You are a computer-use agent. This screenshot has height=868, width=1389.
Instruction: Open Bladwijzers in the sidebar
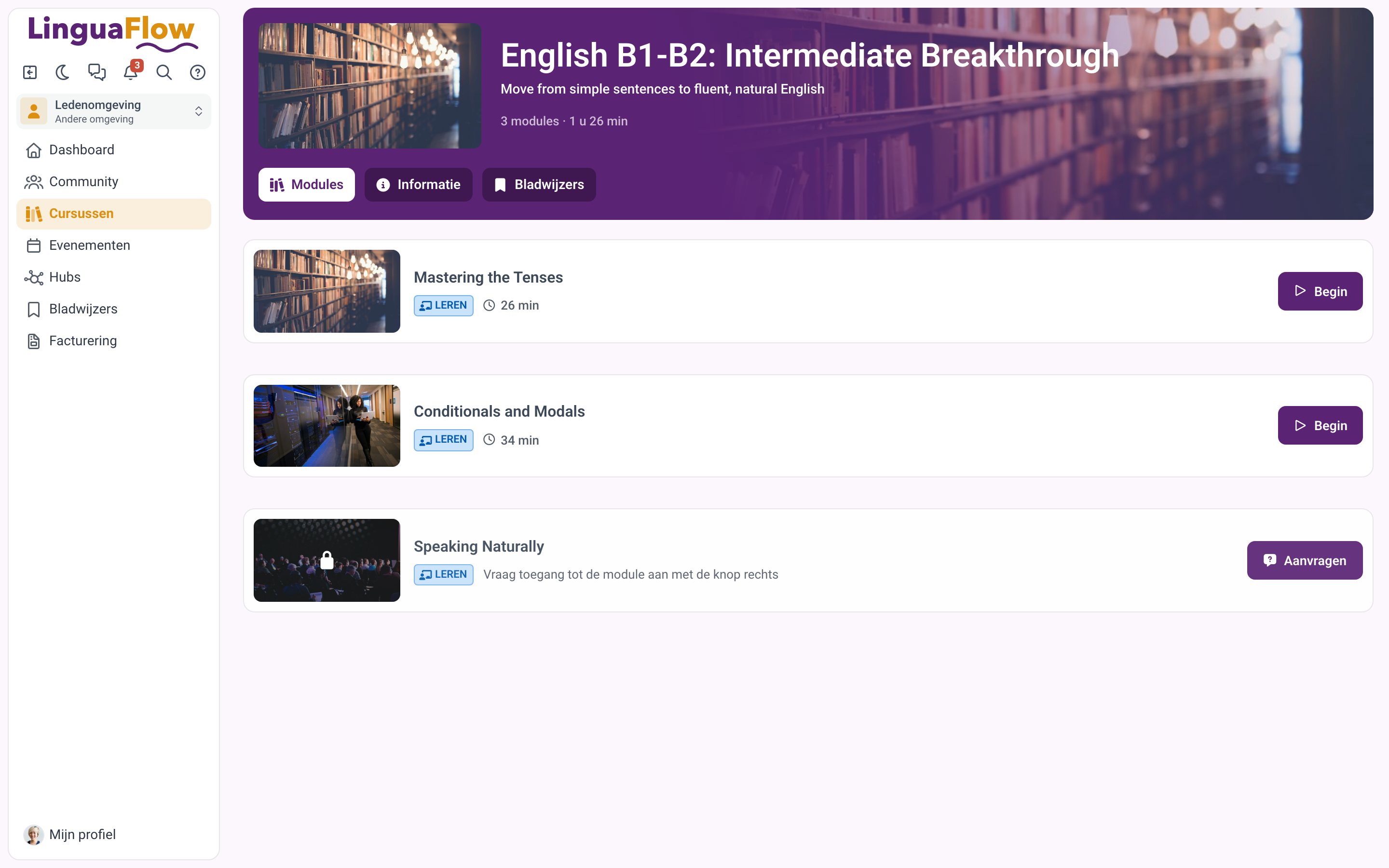tap(114, 310)
